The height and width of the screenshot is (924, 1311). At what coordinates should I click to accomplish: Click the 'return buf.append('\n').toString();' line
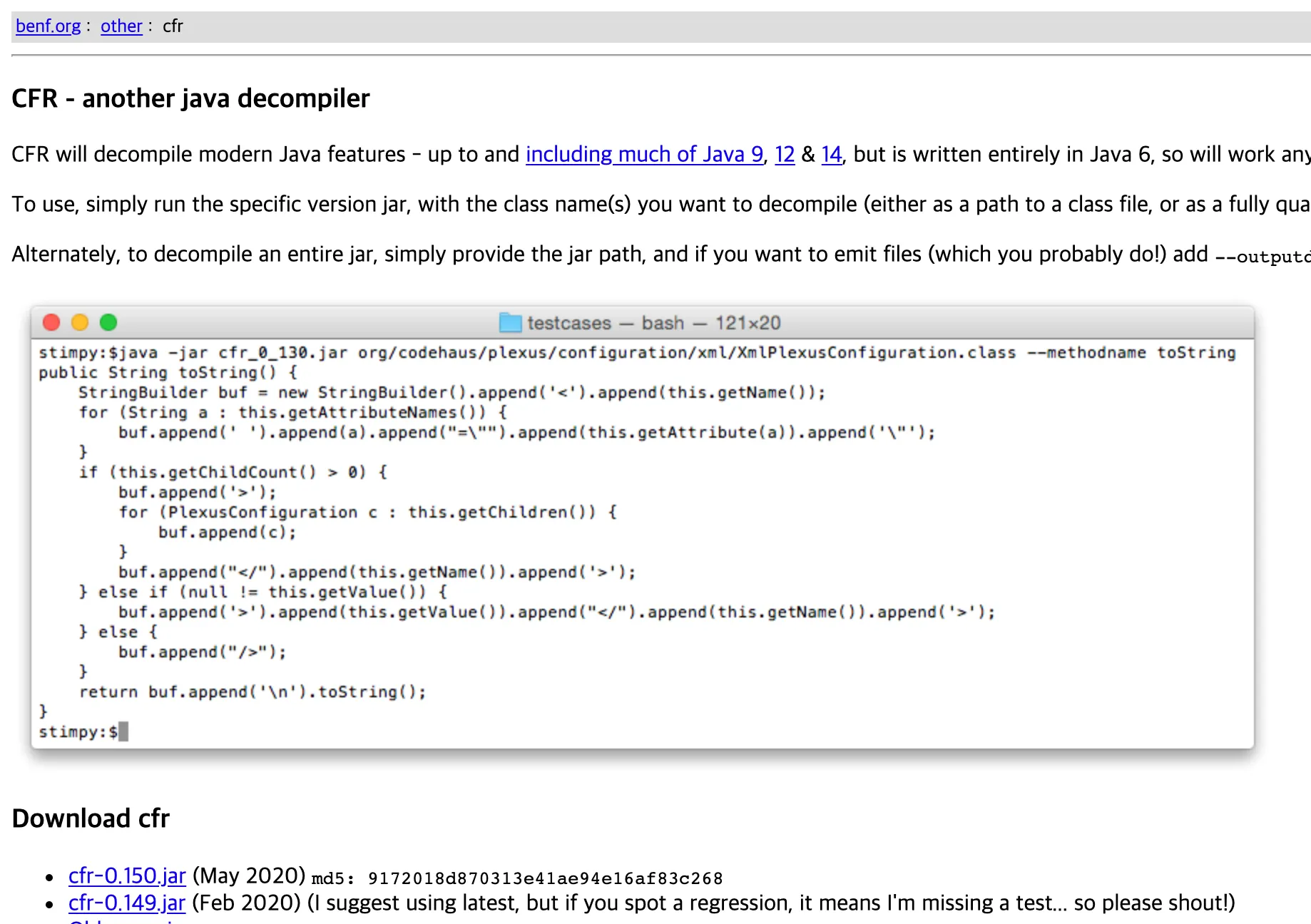click(x=252, y=692)
